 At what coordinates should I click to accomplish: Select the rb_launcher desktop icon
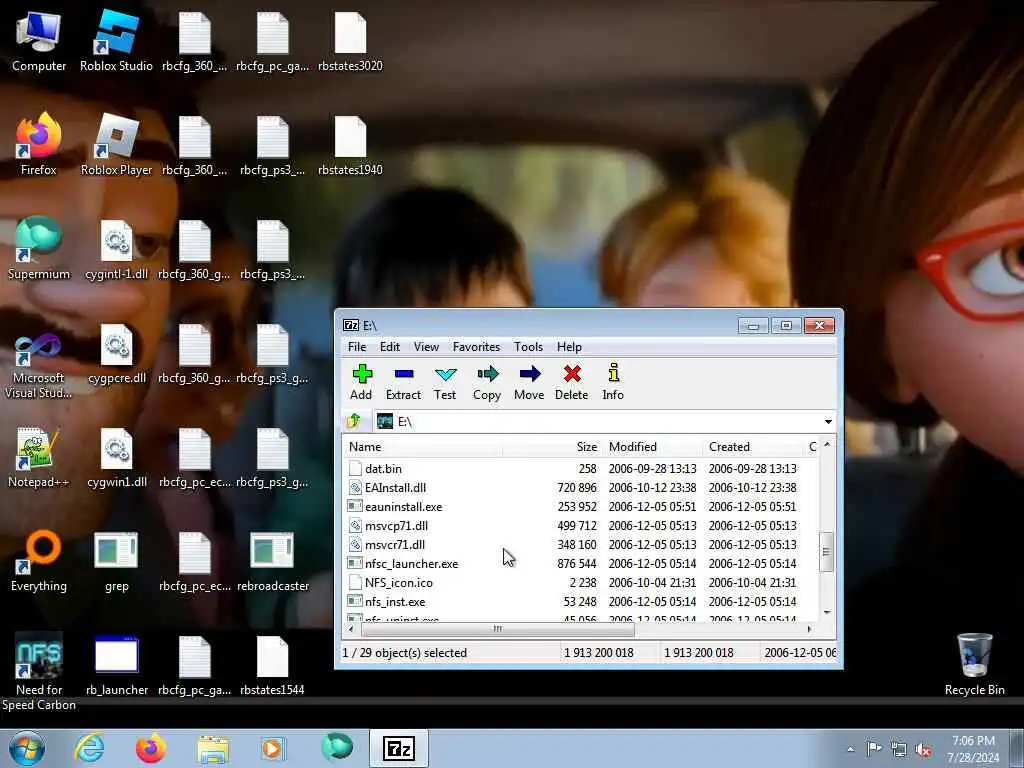click(x=116, y=665)
